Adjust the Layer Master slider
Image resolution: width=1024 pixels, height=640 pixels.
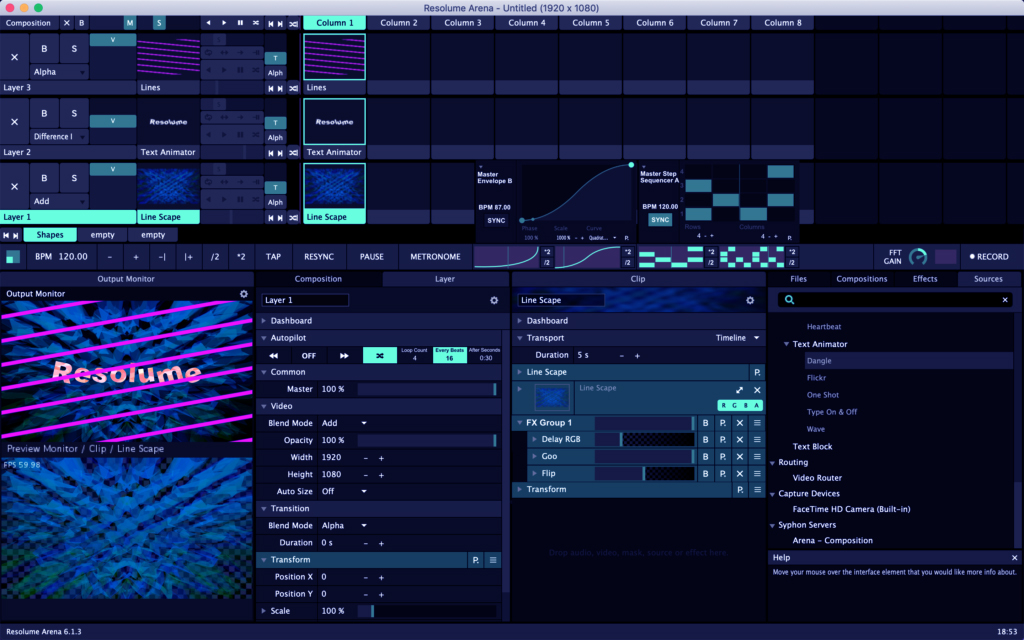(426, 389)
